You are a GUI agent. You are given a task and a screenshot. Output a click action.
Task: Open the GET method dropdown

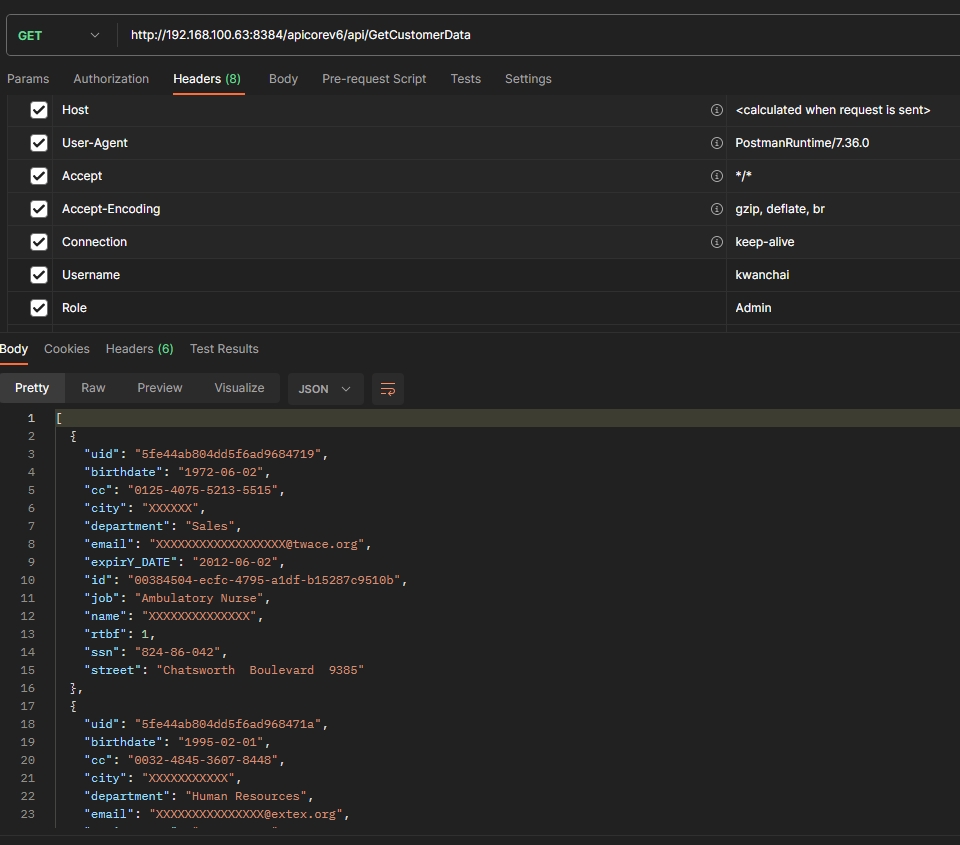point(60,35)
